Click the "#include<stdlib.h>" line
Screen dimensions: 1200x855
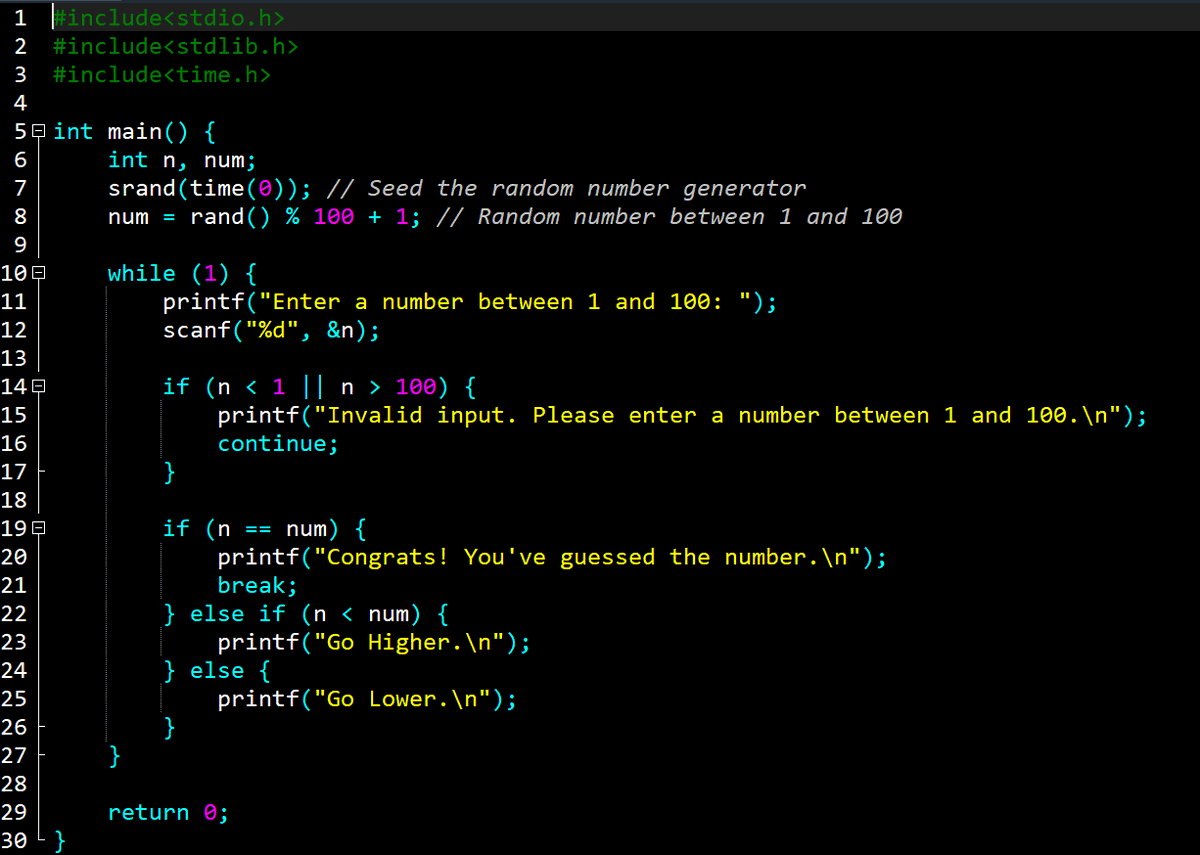pyautogui.click(x=175, y=46)
